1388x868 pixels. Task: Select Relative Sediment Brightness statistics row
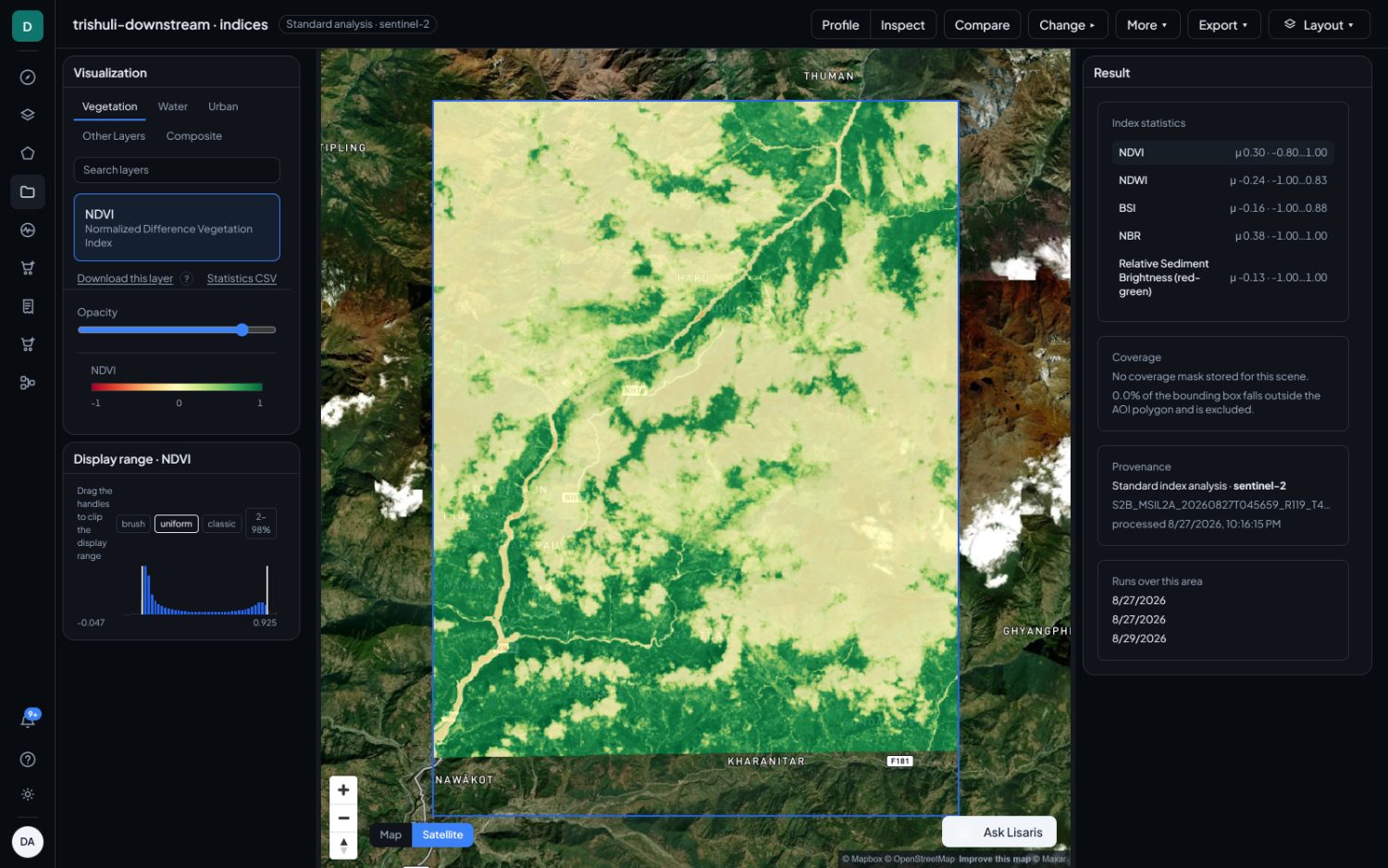click(x=1222, y=278)
